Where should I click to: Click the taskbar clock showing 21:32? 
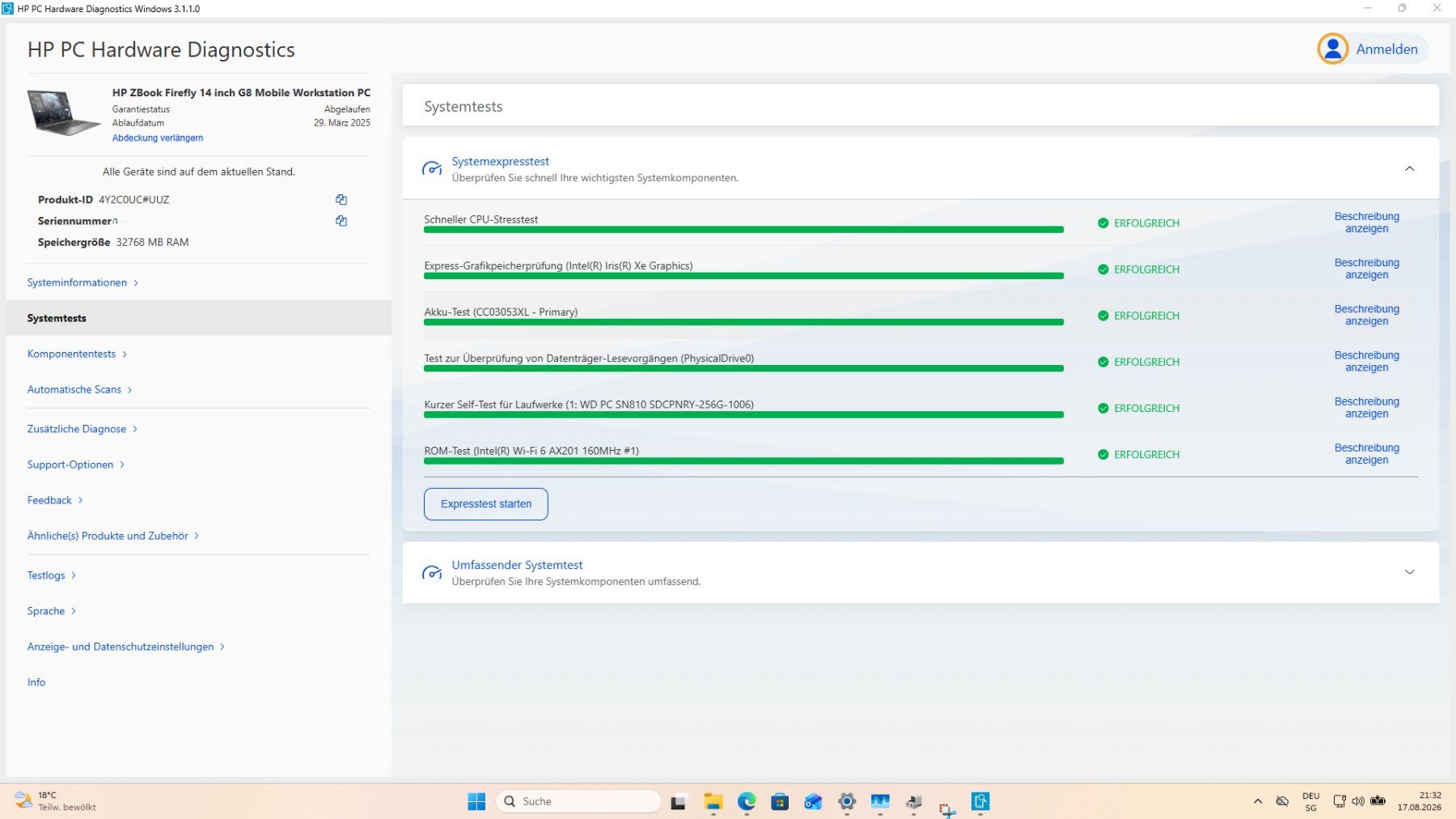[x=1419, y=801]
